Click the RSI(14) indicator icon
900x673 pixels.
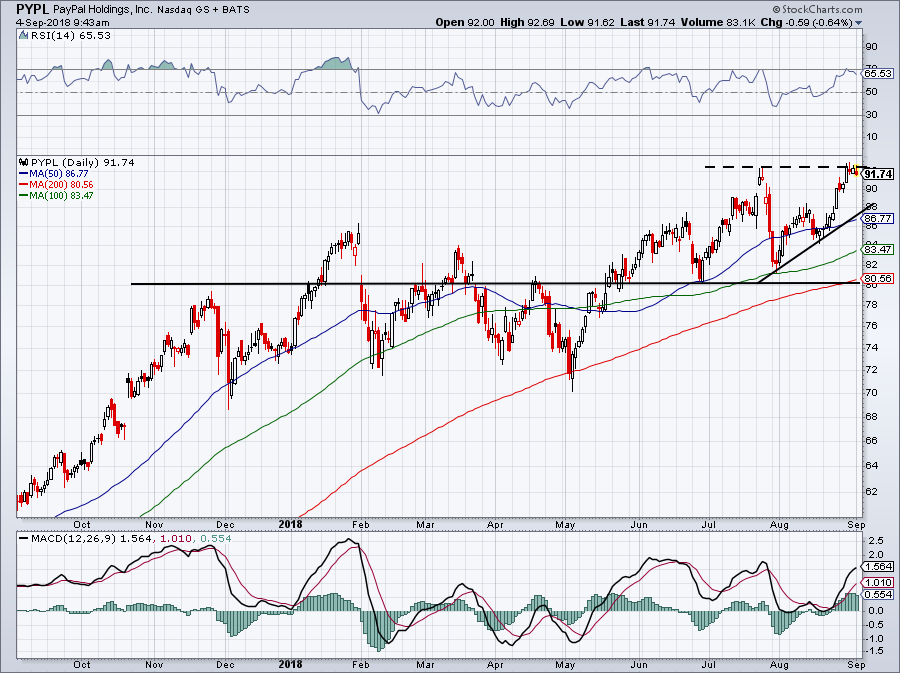24,35
